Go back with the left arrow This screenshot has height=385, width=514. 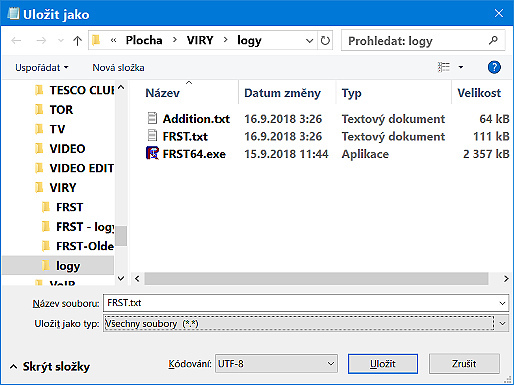click(x=16, y=41)
